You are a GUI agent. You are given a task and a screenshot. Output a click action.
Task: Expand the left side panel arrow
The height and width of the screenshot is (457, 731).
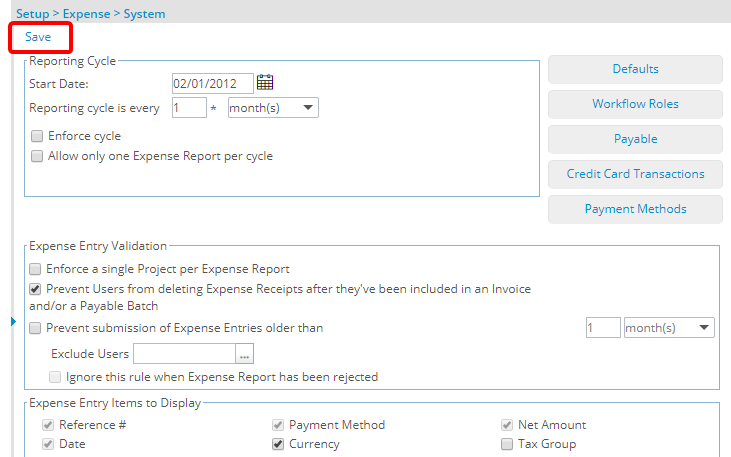13,321
